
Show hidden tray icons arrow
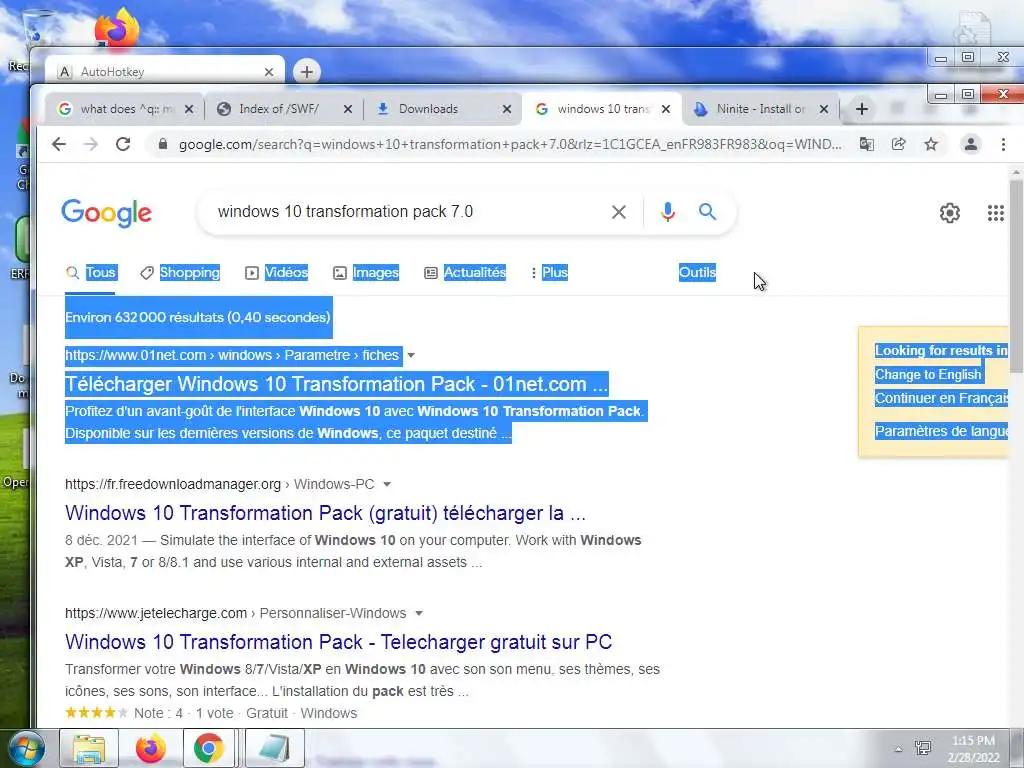click(899, 750)
